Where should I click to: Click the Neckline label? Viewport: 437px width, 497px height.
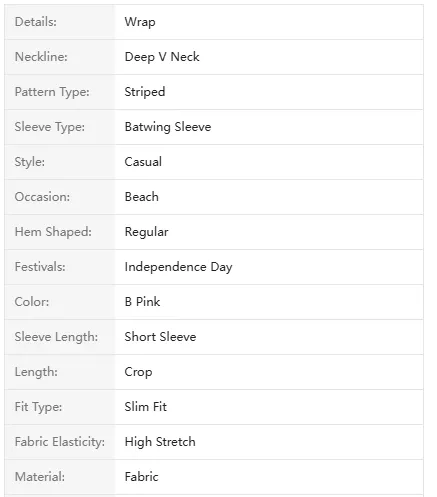point(41,57)
